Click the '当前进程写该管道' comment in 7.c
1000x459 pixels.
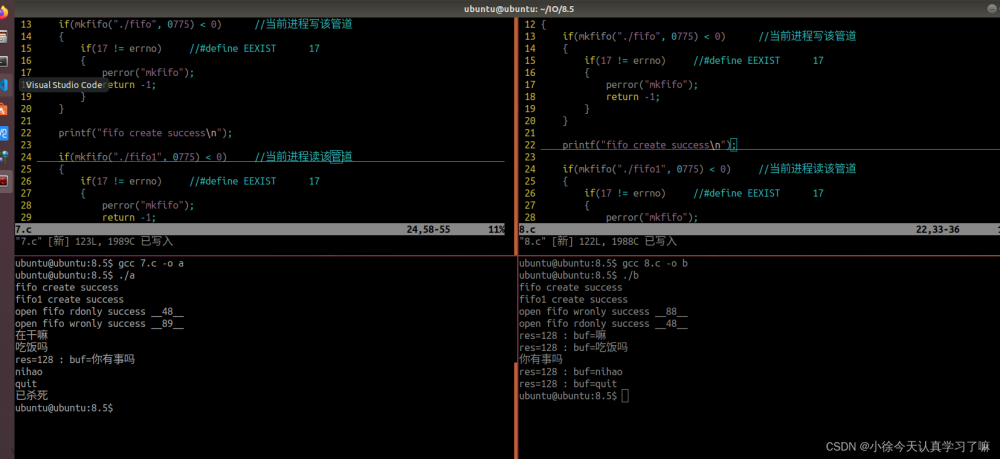304,25
